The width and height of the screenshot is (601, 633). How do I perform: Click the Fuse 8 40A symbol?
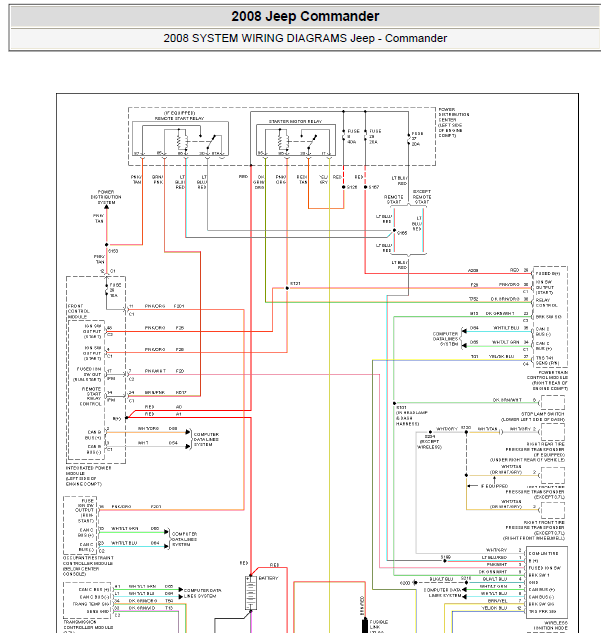(x=344, y=137)
